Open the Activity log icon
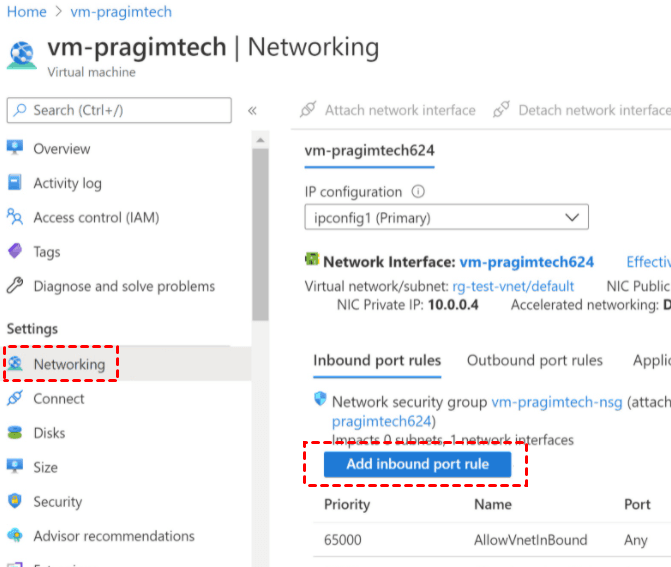The width and height of the screenshot is (671, 567). pos(15,183)
